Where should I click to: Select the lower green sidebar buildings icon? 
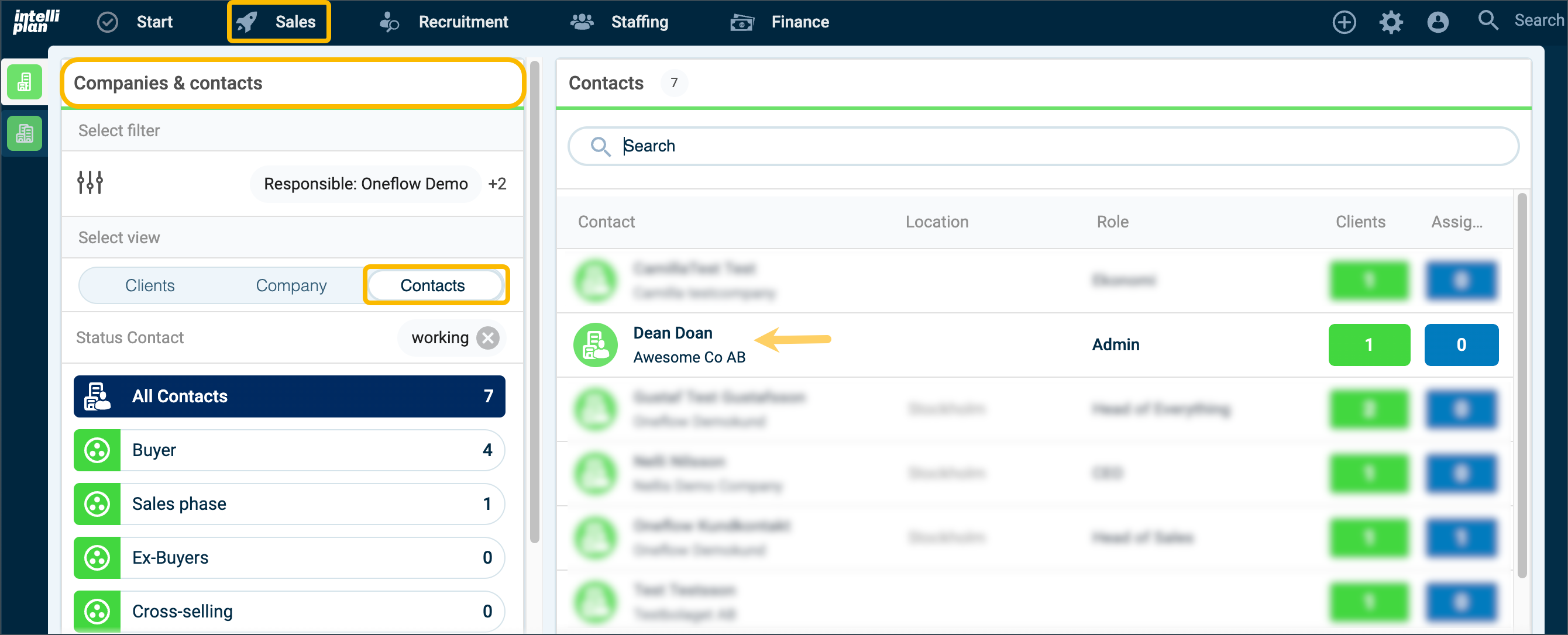point(25,133)
